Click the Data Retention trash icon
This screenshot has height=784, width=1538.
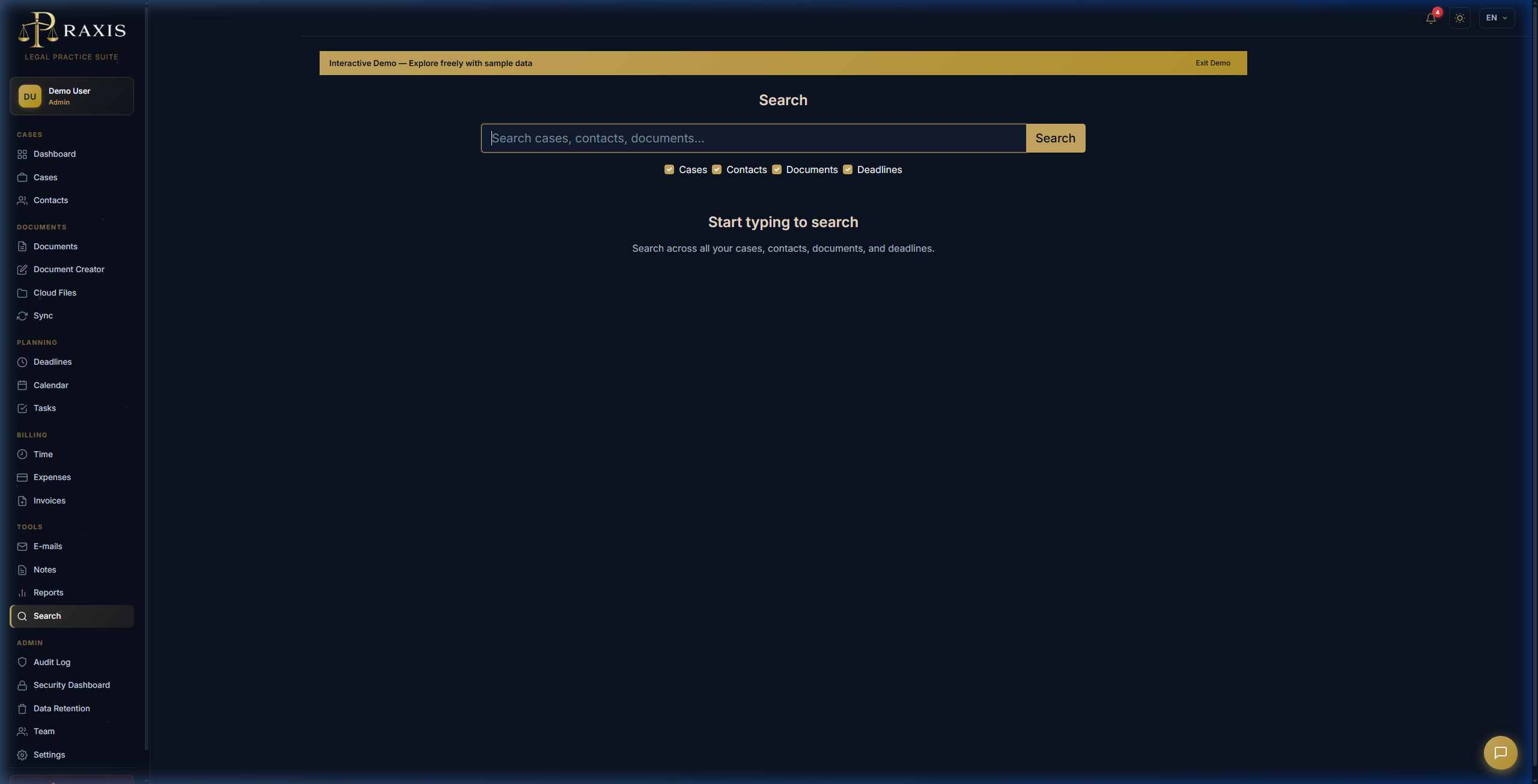coord(22,709)
